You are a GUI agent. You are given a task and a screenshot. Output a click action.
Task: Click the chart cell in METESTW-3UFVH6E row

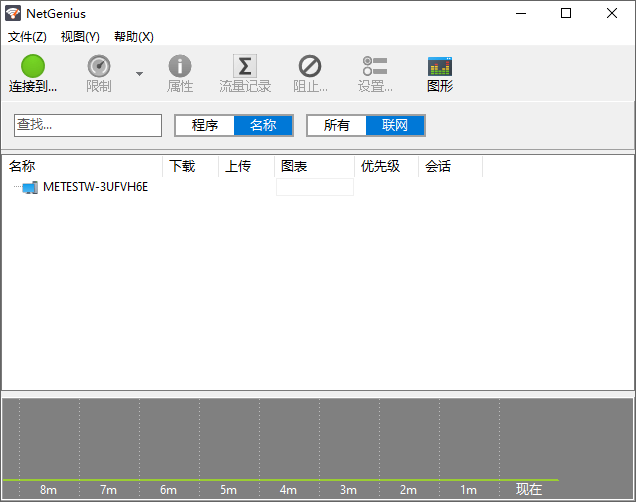[315, 187]
